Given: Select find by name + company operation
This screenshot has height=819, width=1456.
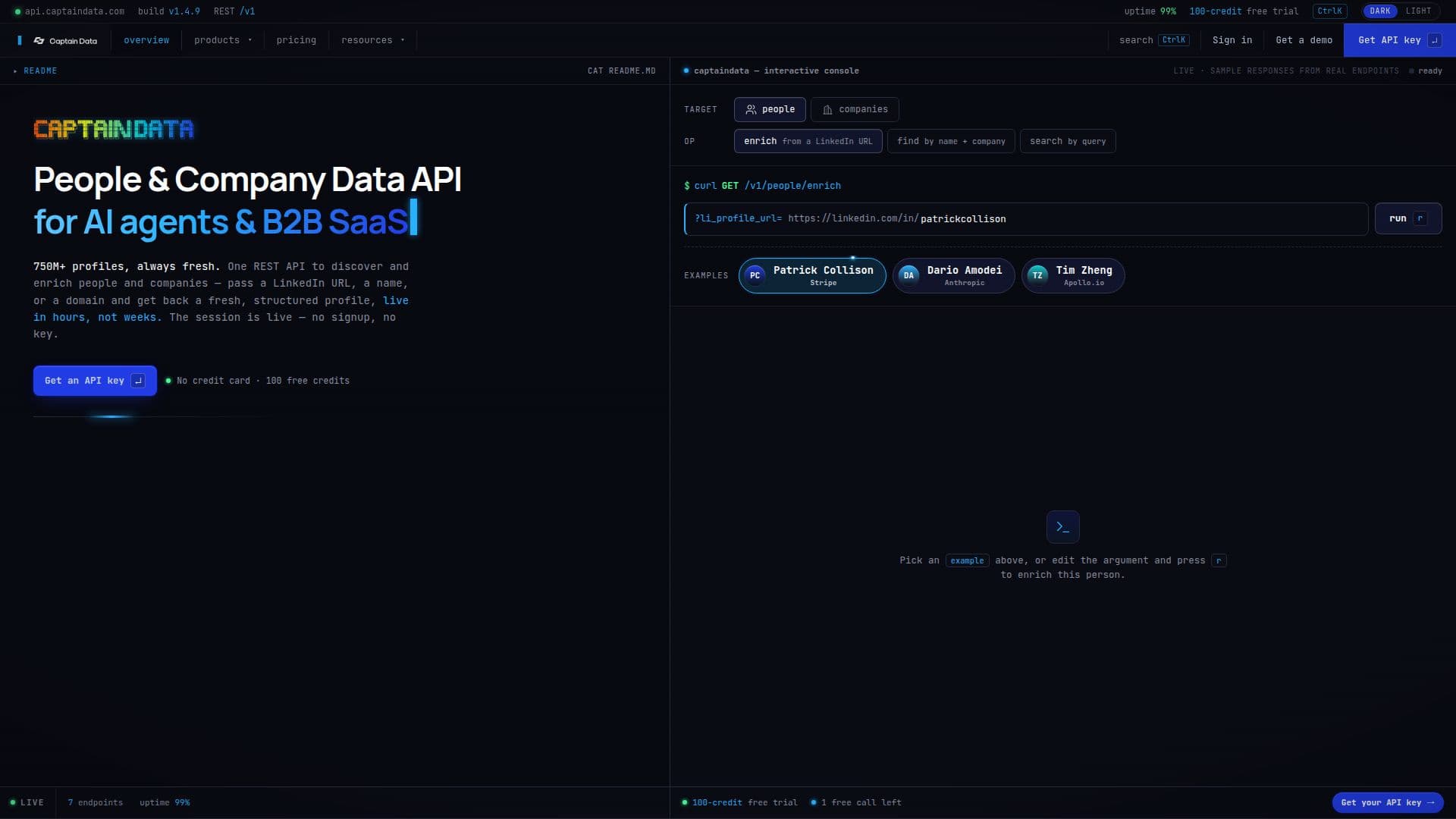Looking at the screenshot, I should (x=951, y=141).
